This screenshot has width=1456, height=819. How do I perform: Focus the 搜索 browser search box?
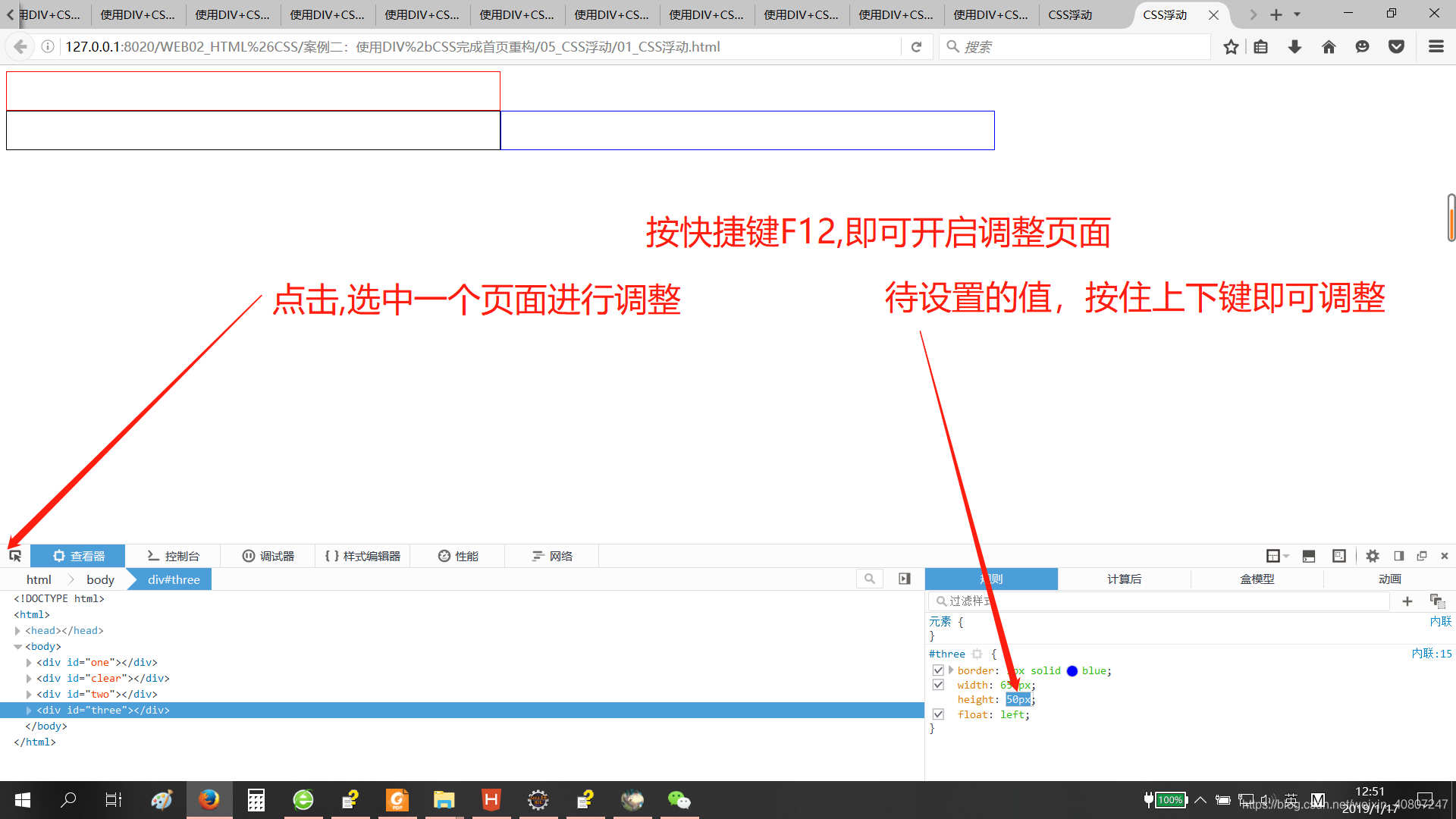(x=1075, y=47)
